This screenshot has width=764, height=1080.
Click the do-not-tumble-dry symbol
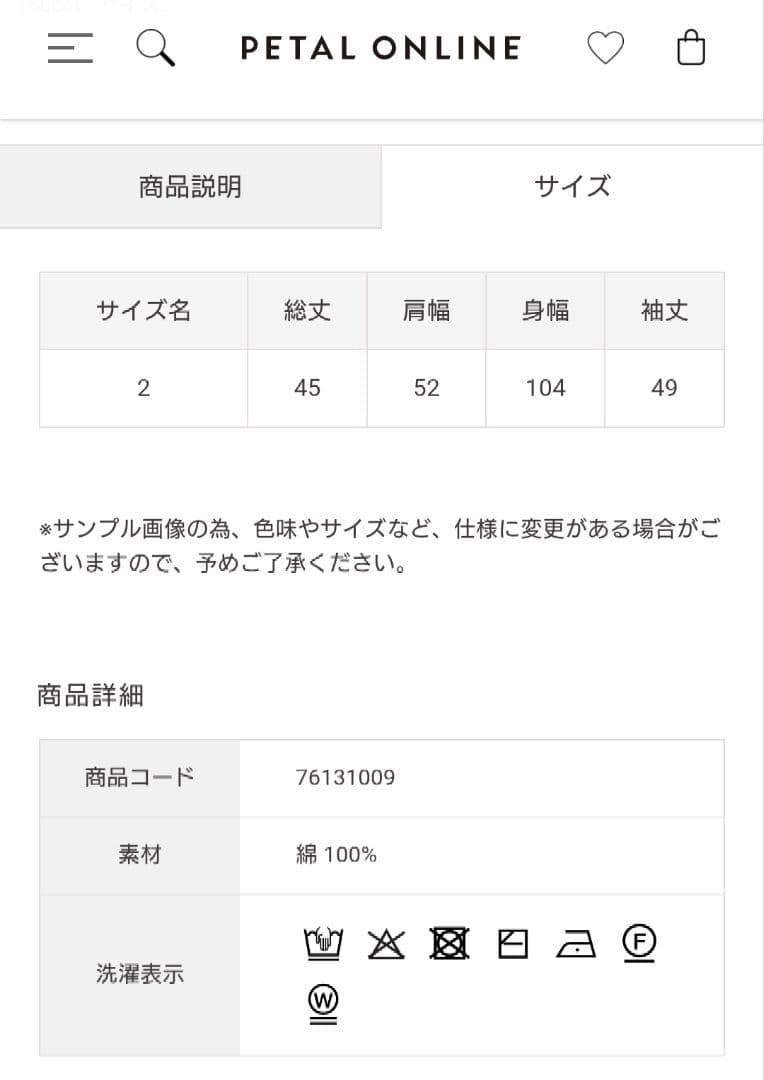[449, 943]
